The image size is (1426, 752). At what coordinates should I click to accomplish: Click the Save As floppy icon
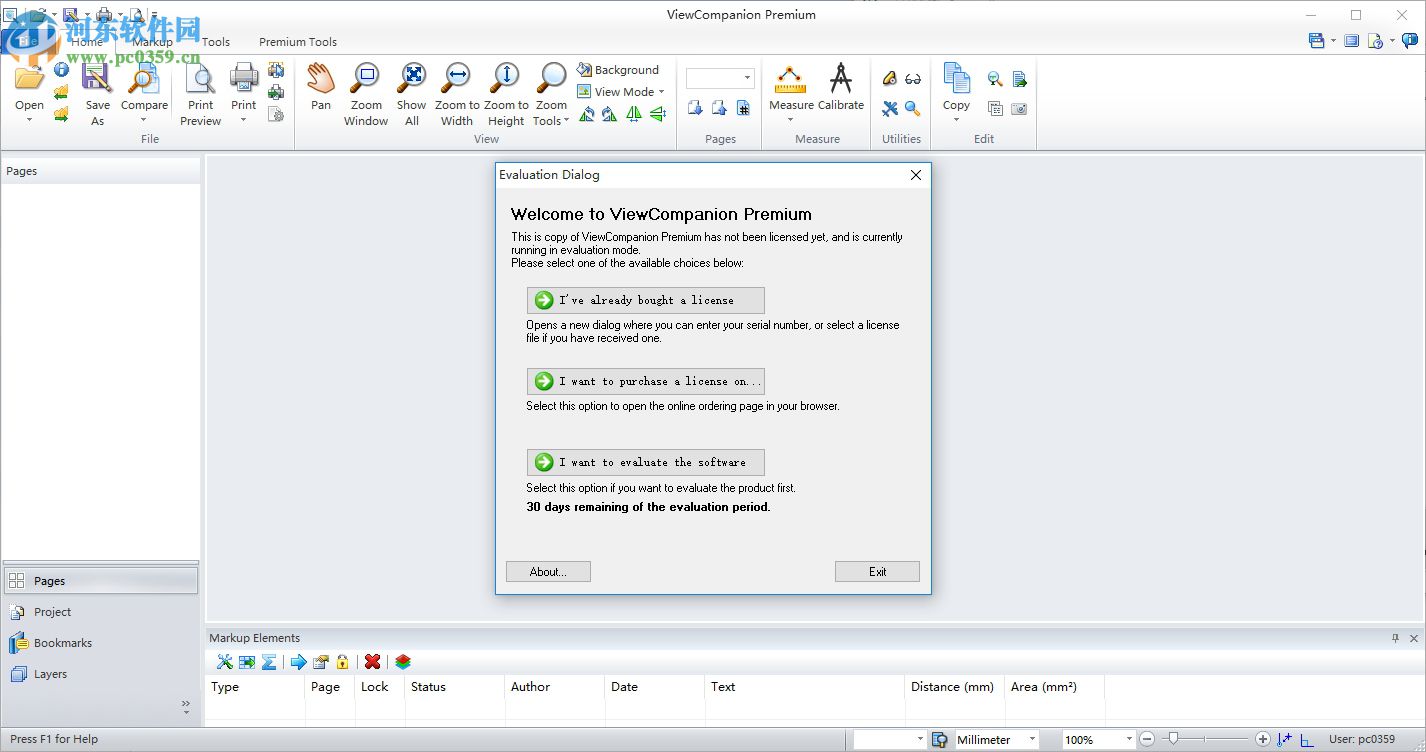(97, 78)
